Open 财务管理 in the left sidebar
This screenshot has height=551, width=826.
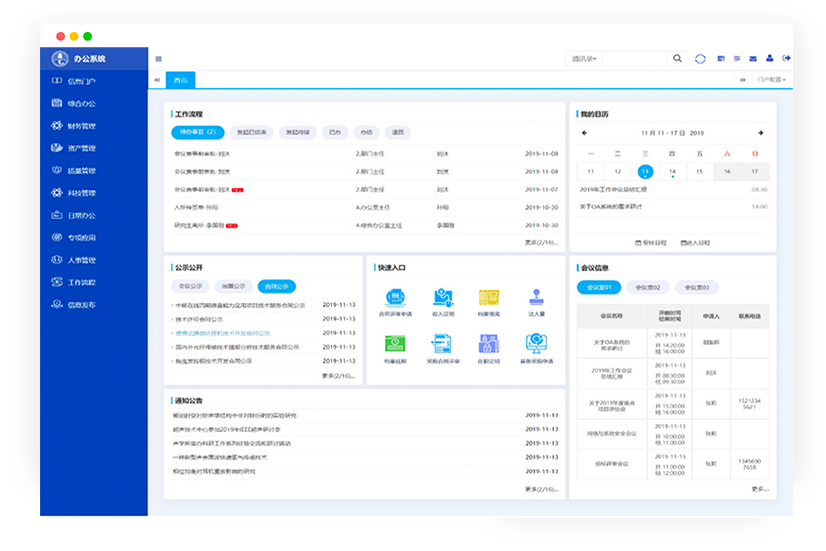pos(82,126)
